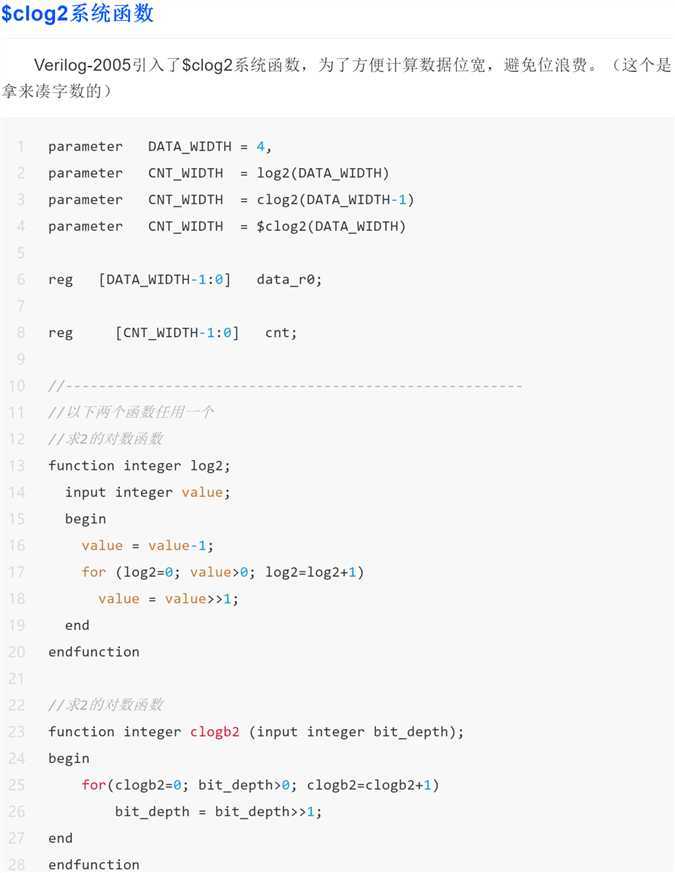Click comment 以下两个函数任用一个
The height and width of the screenshot is (873, 675).
(131, 413)
